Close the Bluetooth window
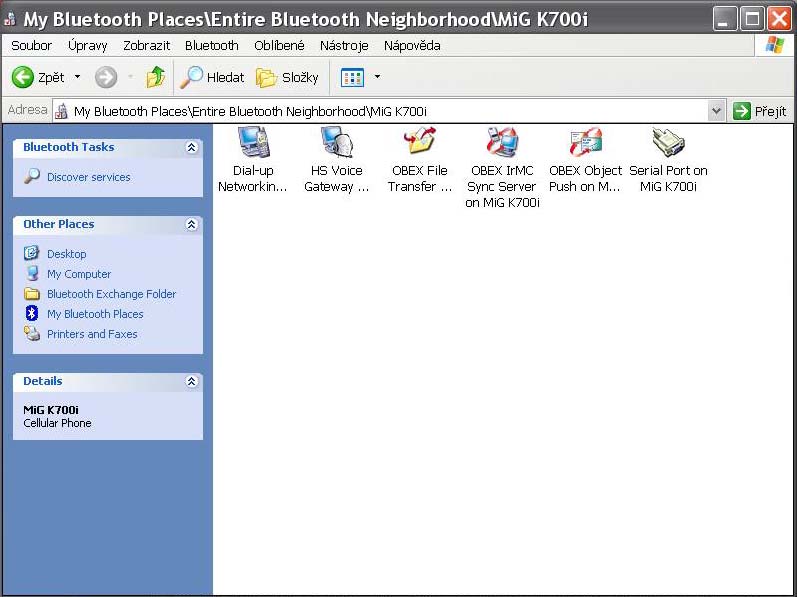 tap(779, 19)
